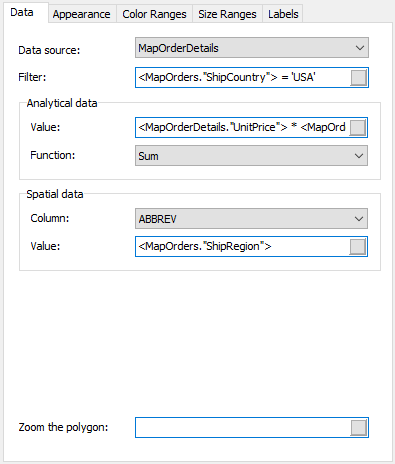Click the 'Column:' label
395x464 pixels.
click(50, 218)
